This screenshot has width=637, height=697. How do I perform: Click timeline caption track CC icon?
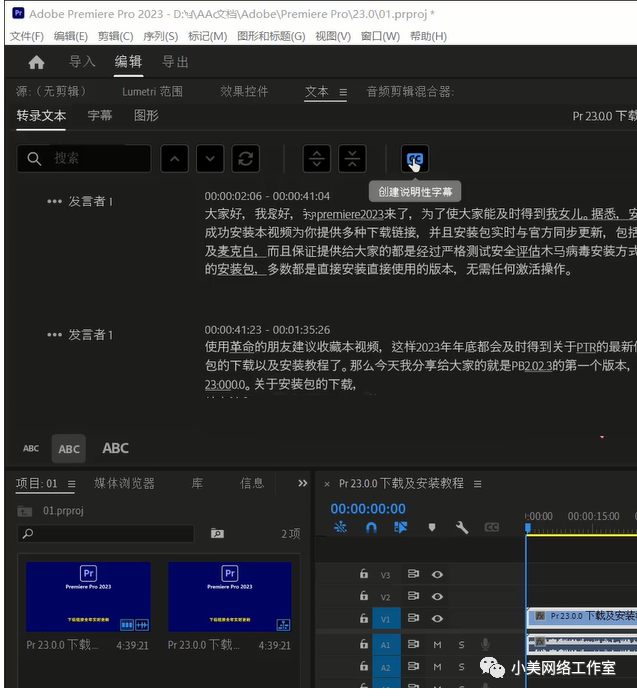point(492,527)
